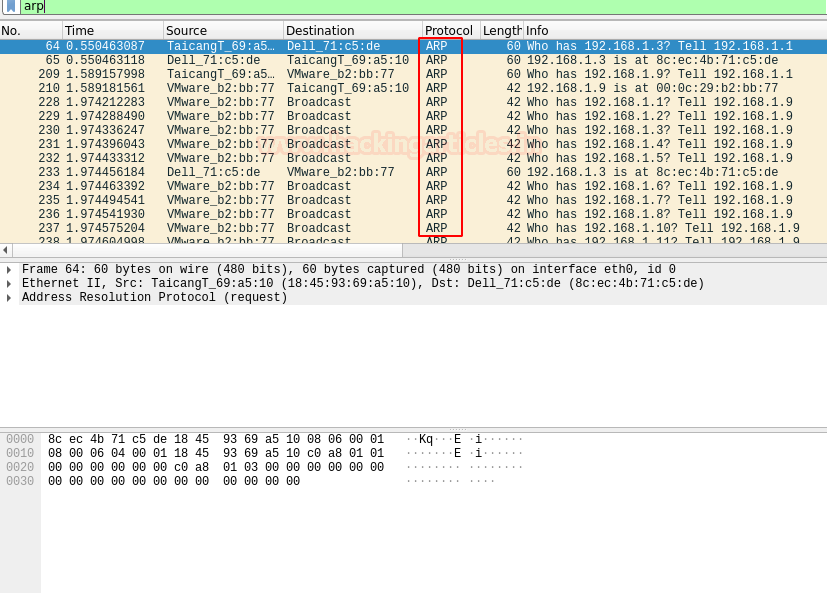Viewport: 827px width, 593px height.
Task: Select packet number 65 row
Action: 414,60
